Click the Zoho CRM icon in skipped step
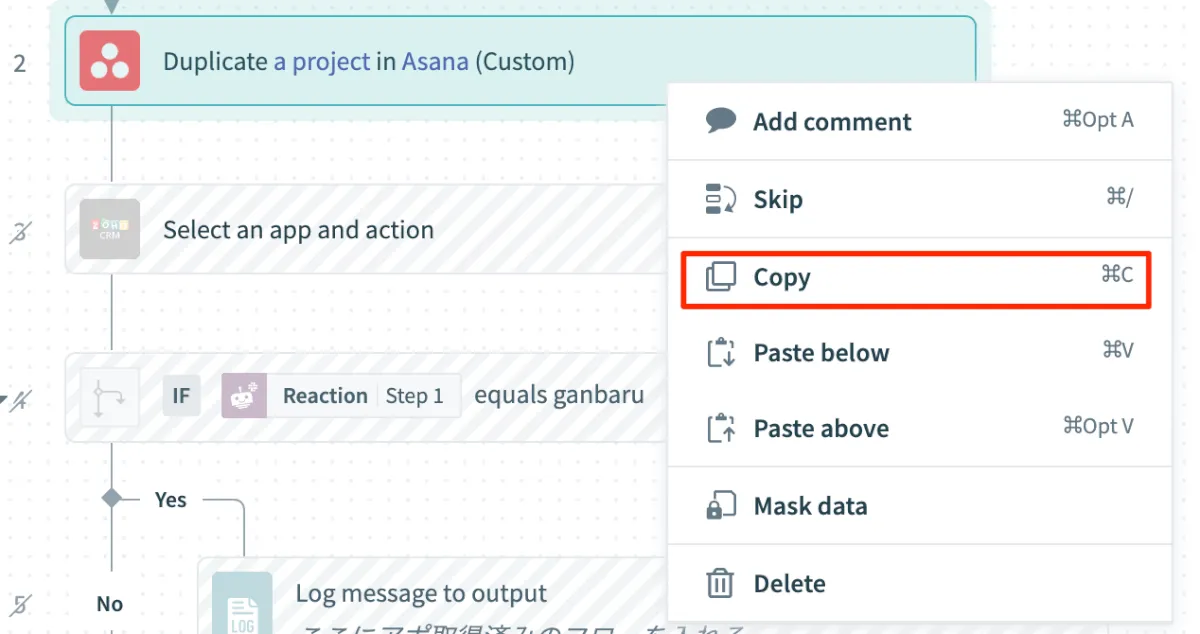1200x634 pixels. coord(110,229)
